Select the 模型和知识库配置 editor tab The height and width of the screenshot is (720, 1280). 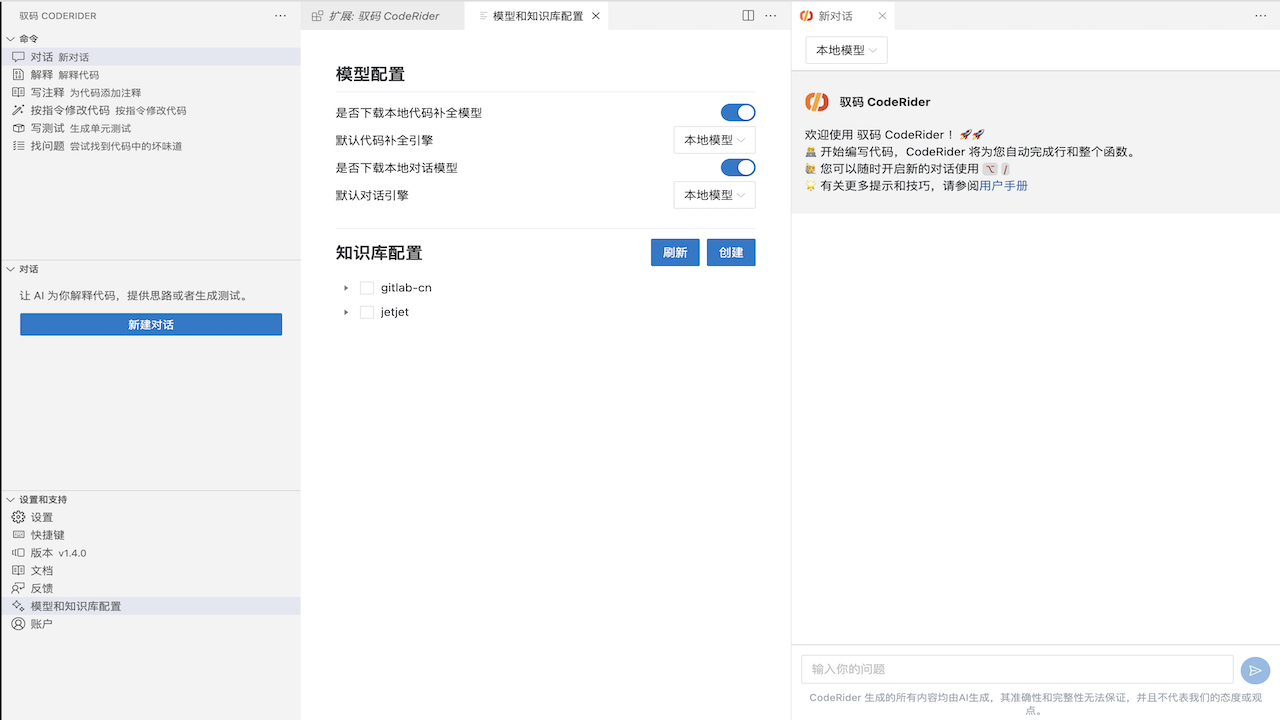(537, 16)
